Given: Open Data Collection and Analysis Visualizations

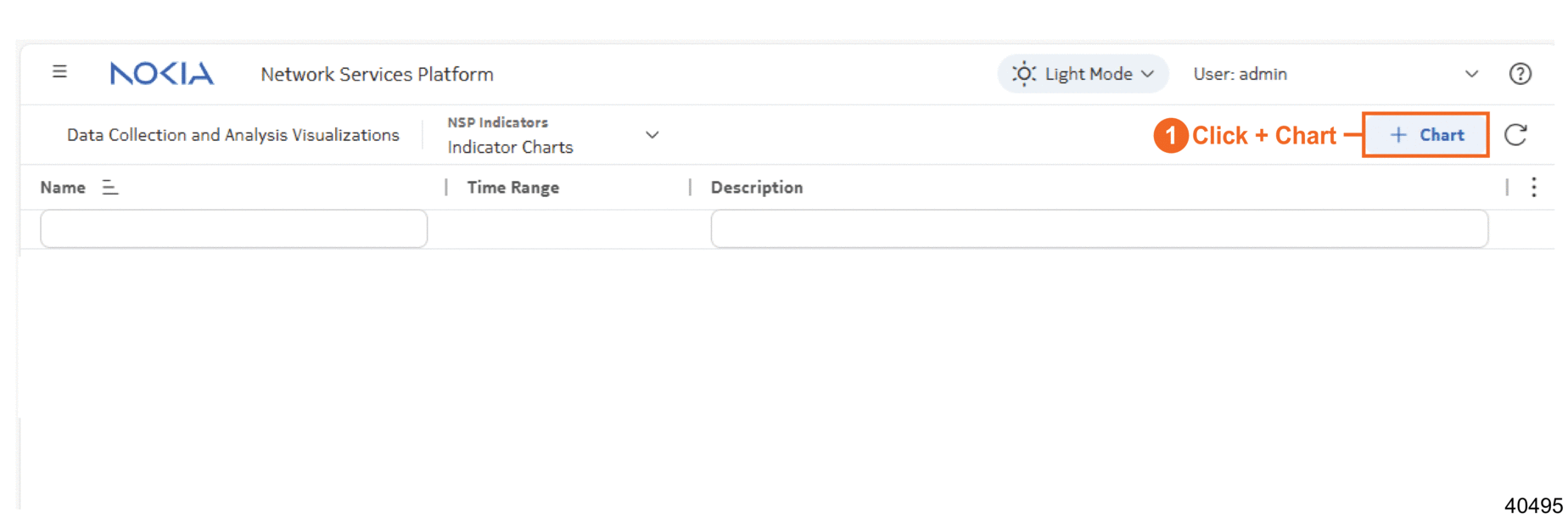Looking at the screenshot, I should tap(232, 135).
